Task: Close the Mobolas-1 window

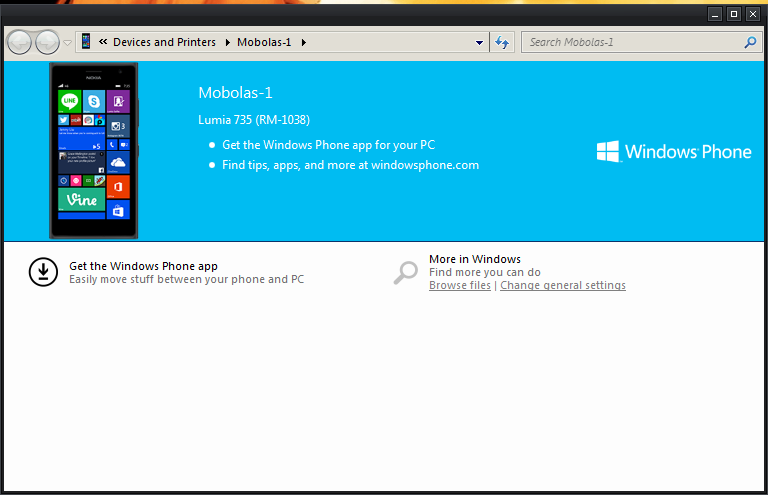Action: (x=753, y=14)
